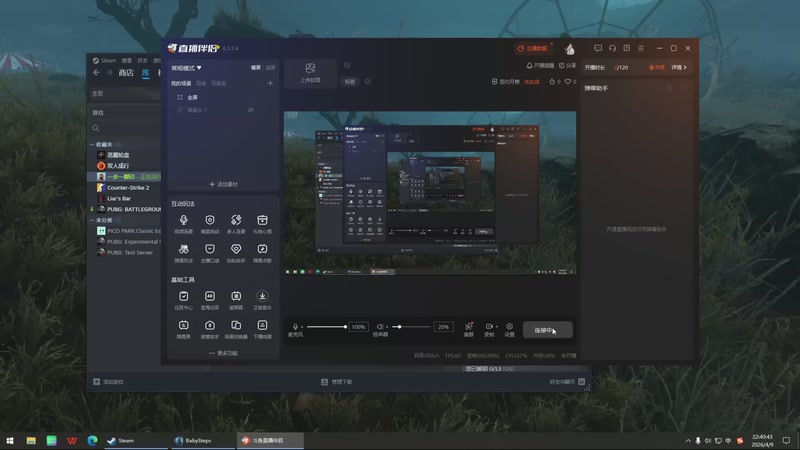Click the speaker 20% value field
Screen dimensions: 800x450
[x=443, y=327]
